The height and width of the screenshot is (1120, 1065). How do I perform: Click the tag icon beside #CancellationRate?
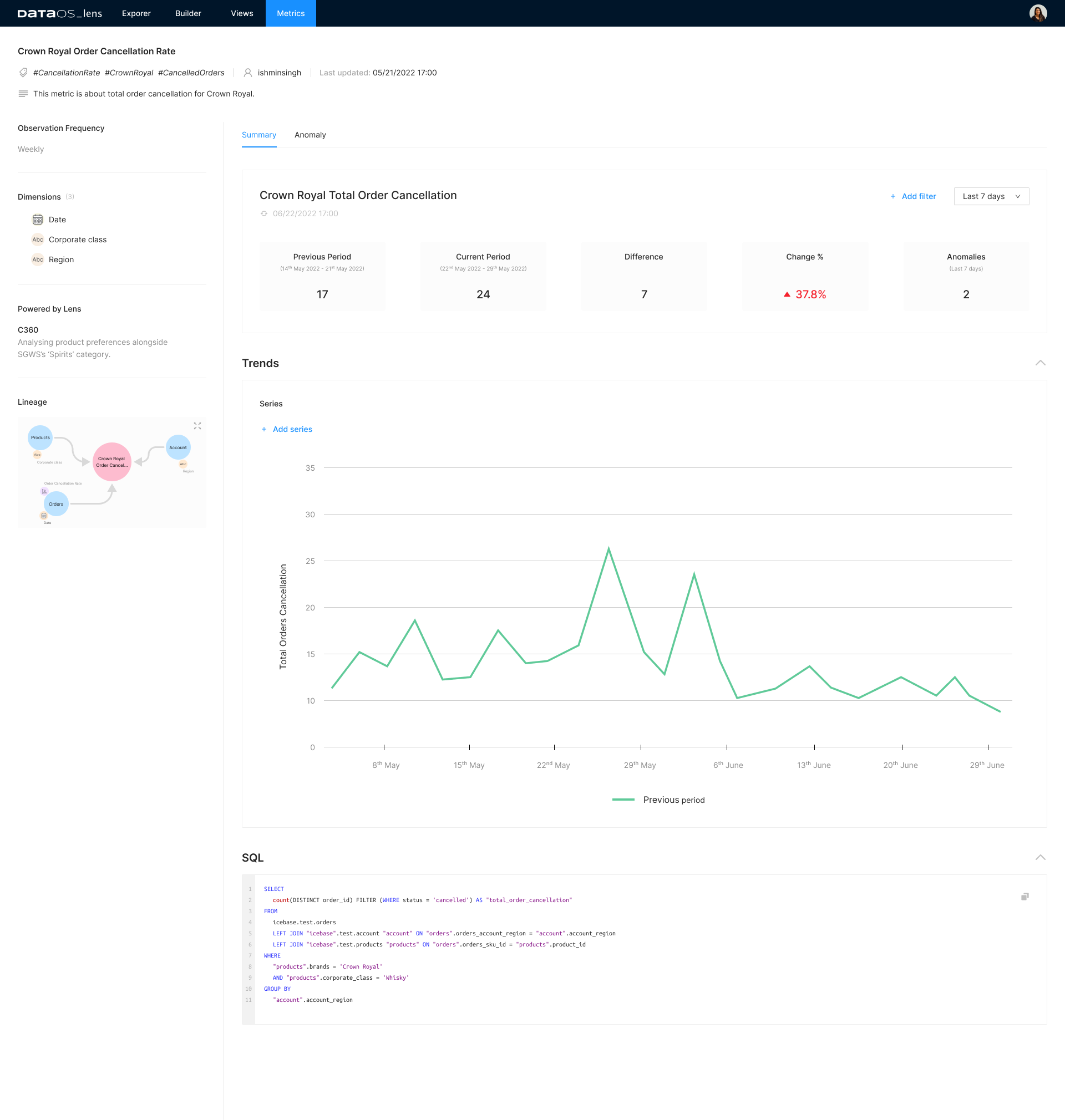coord(23,73)
